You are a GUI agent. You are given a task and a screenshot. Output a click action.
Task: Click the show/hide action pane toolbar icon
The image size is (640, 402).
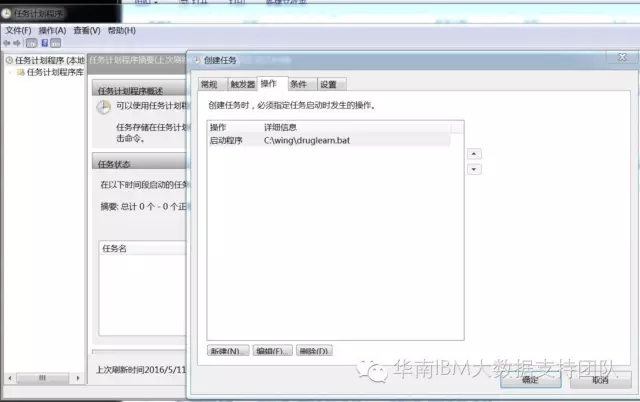[56, 43]
